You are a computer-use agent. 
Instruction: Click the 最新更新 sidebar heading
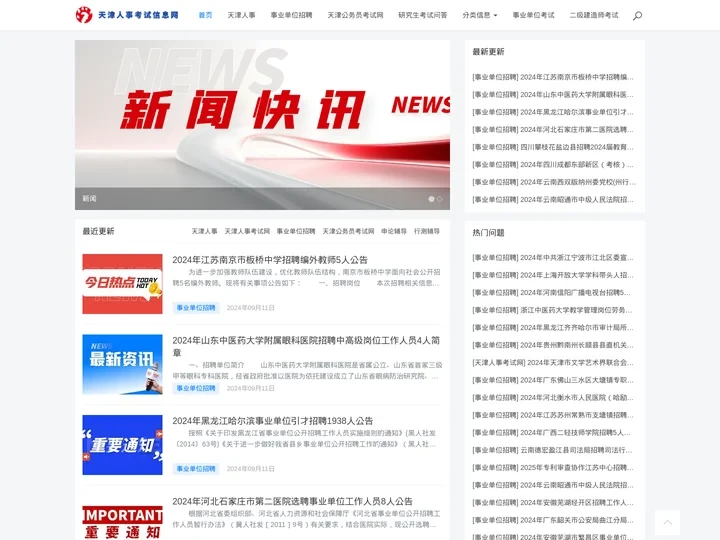point(489,51)
